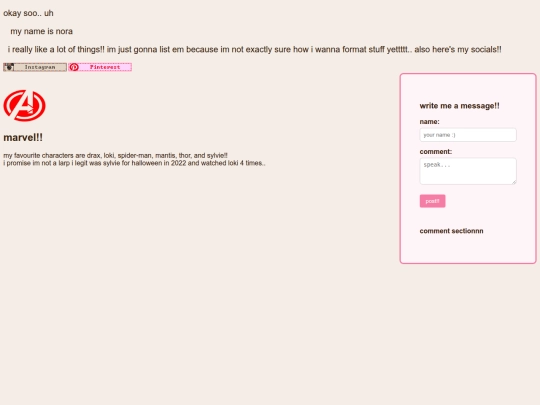Click the 'okay soo.. uh' text
Image resolution: width=540 pixels, height=405 pixels.
coord(28,13)
